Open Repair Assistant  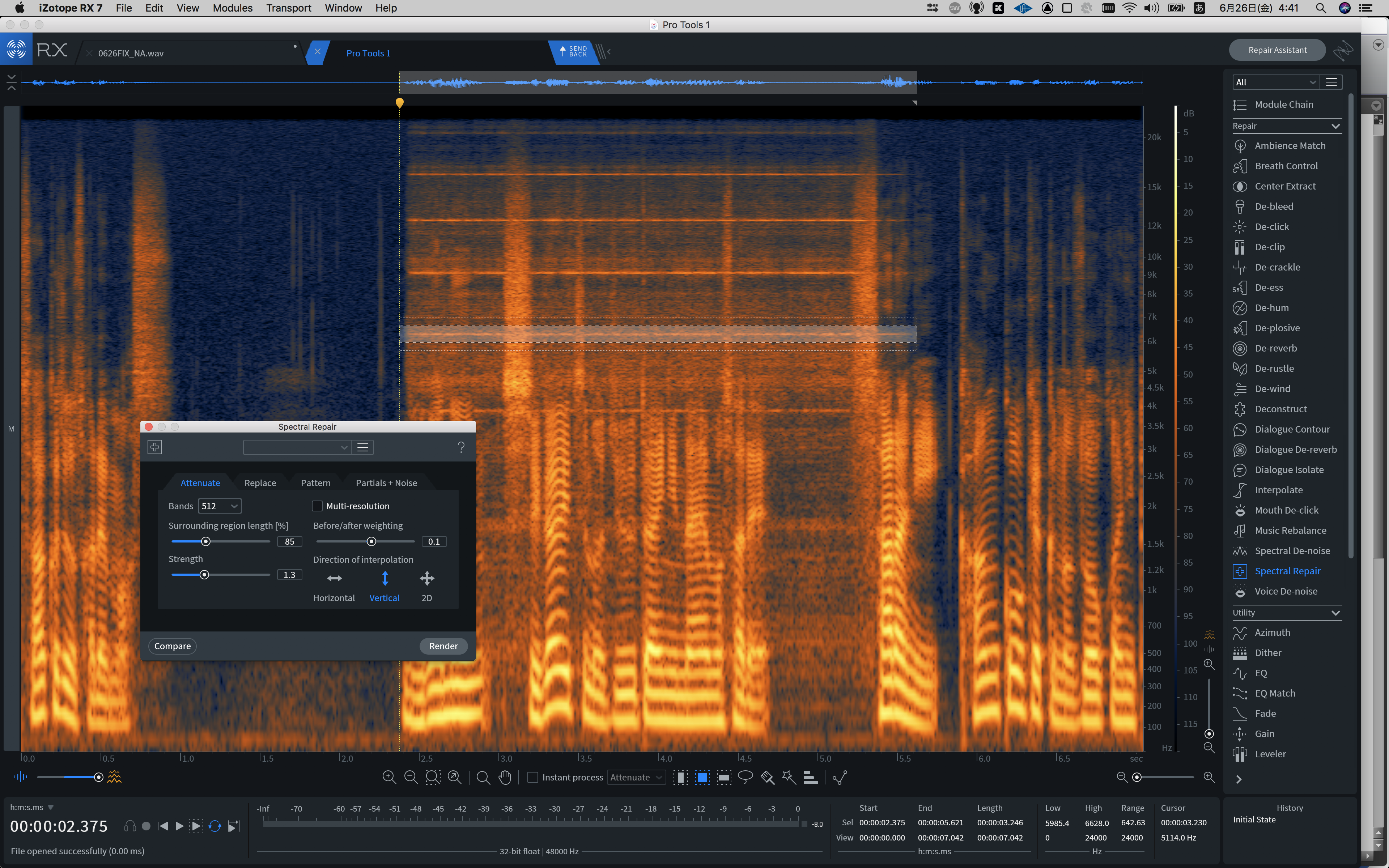(x=1277, y=50)
